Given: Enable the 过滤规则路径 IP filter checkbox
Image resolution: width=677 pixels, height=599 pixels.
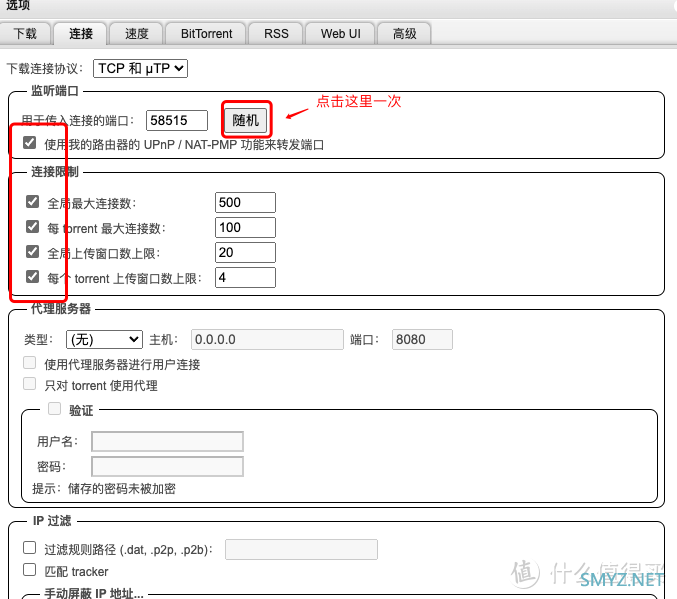Looking at the screenshot, I should click(x=29, y=548).
